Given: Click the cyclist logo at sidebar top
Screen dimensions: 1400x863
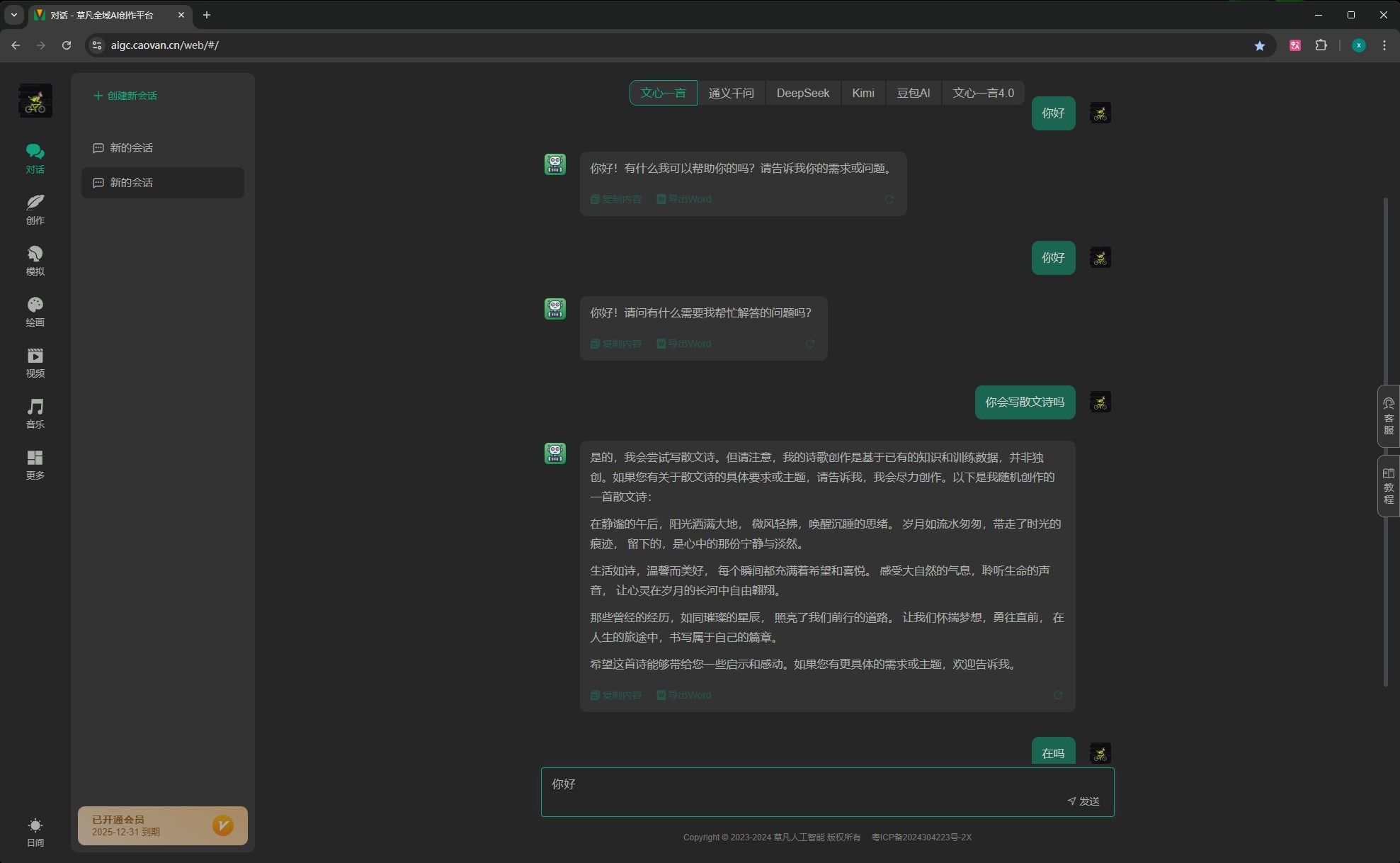Looking at the screenshot, I should click(35, 100).
